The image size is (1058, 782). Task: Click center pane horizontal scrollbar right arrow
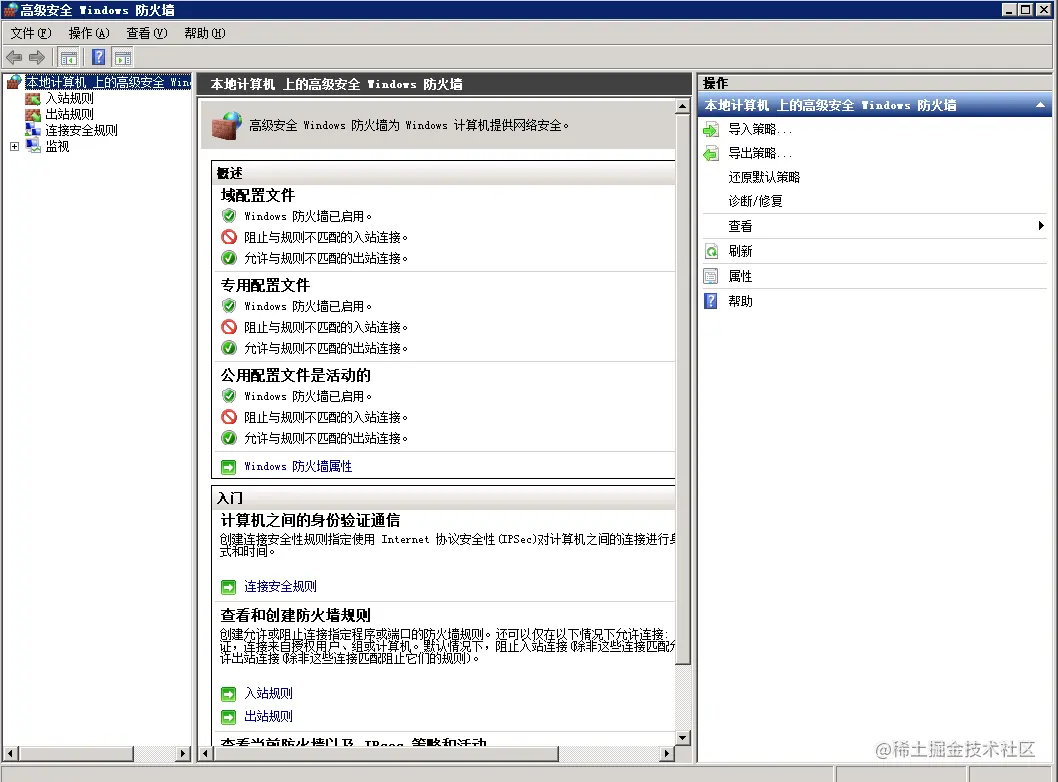pos(667,754)
